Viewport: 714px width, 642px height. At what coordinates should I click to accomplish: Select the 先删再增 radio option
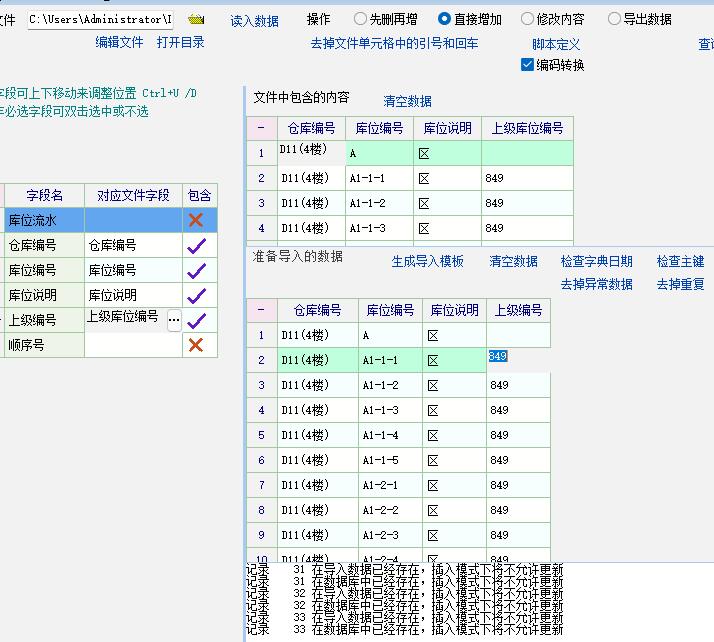click(x=361, y=19)
